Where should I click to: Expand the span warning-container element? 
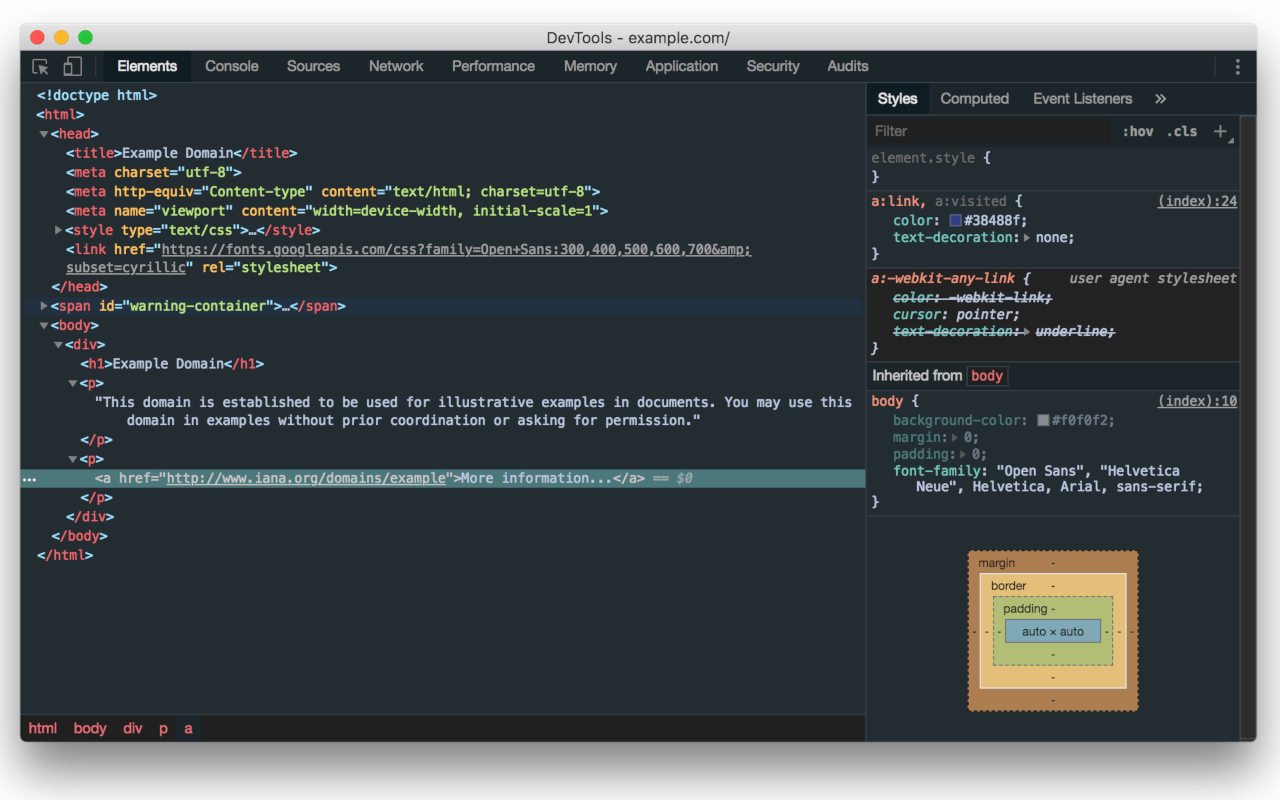44,306
